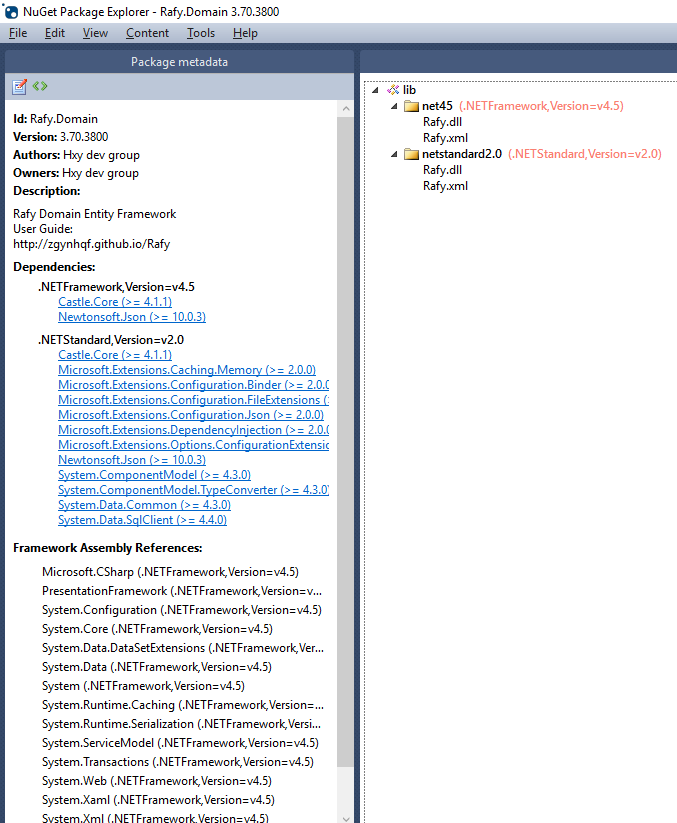
Task: Click the Authors: Hxy dev group text
Action: (x=77, y=155)
